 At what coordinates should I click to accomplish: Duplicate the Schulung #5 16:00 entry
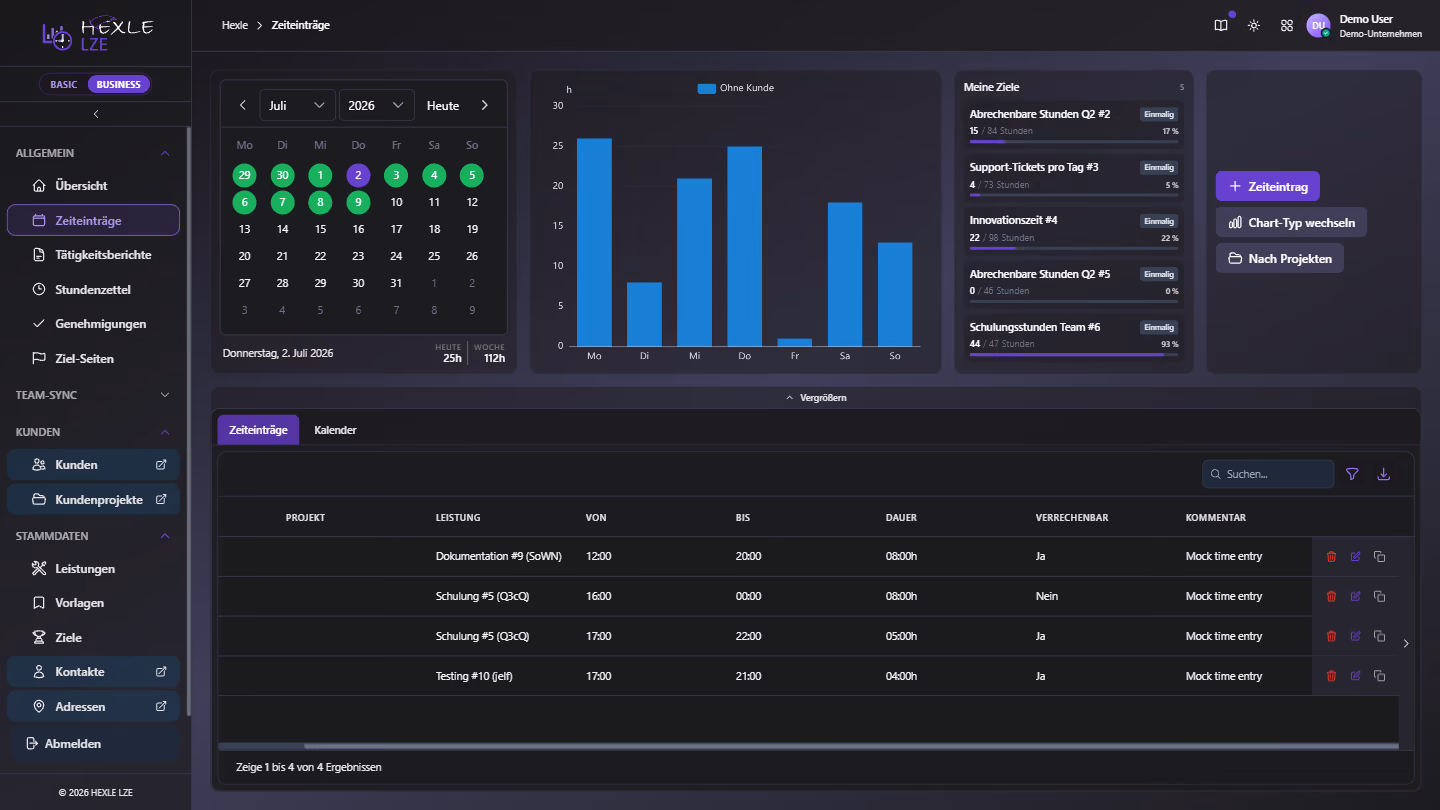[1379, 596]
